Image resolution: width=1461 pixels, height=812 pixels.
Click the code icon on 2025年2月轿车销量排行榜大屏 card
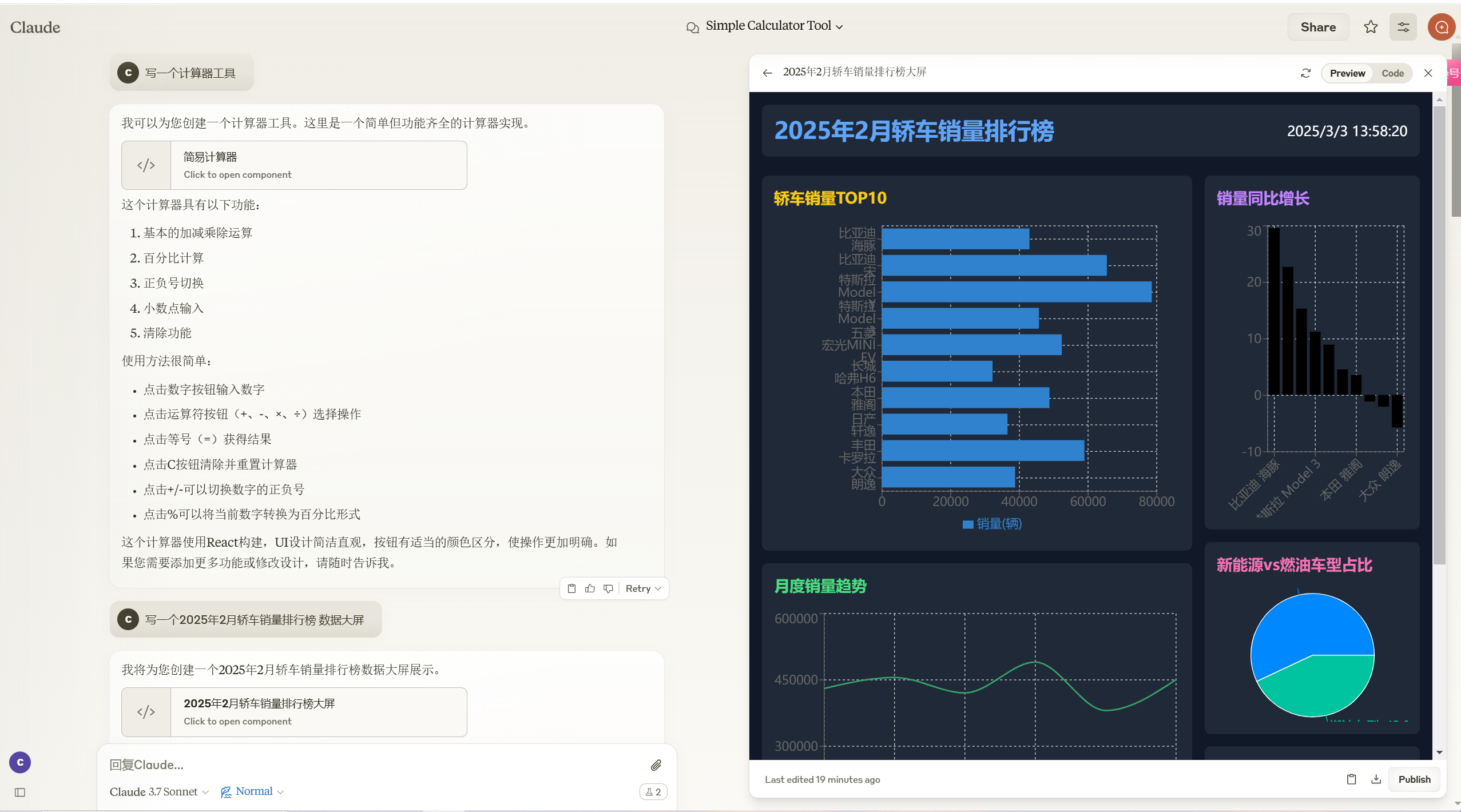[x=146, y=712]
